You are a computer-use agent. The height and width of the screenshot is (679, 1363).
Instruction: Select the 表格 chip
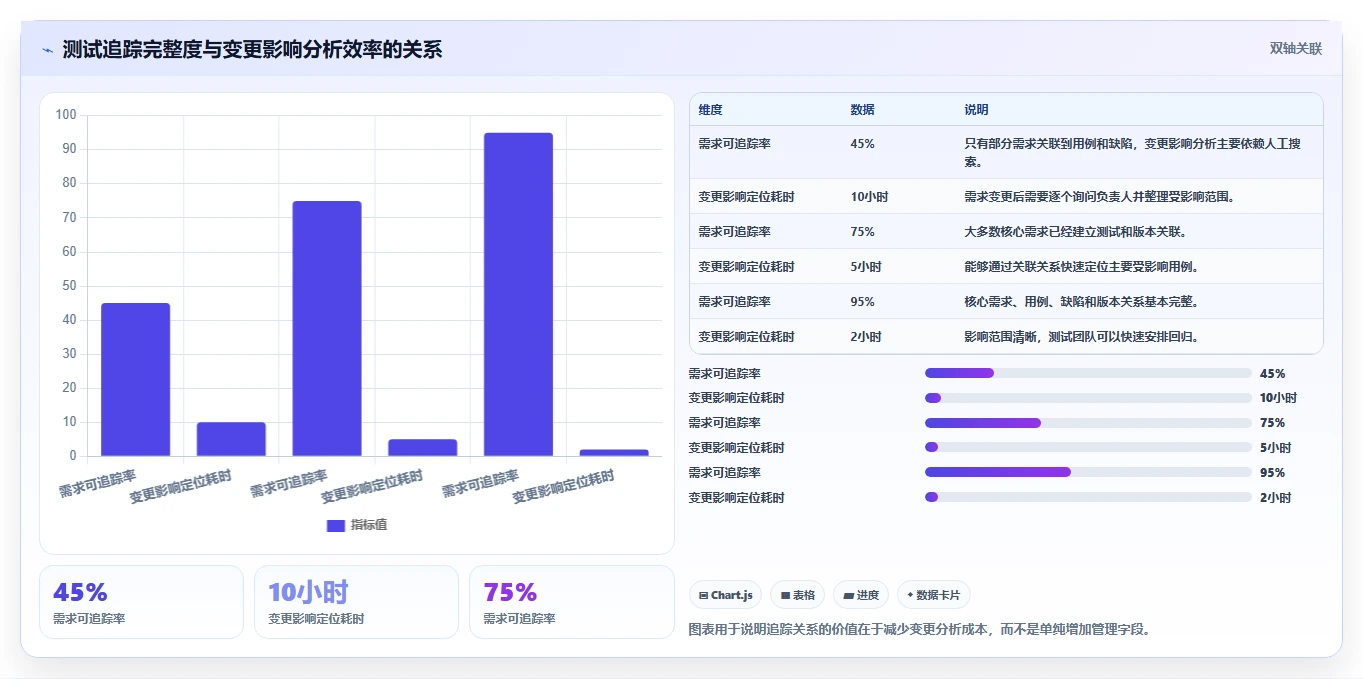(797, 595)
